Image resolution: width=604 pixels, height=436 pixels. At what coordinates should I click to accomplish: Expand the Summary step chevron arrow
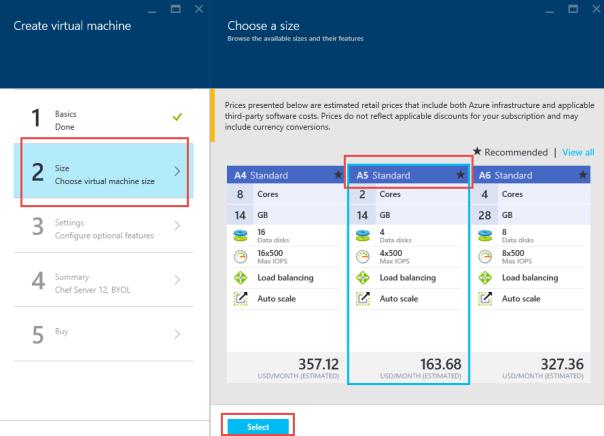pos(177,280)
